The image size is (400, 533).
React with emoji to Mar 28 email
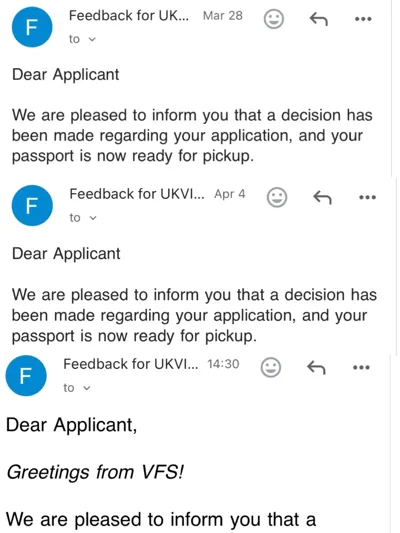[274, 19]
